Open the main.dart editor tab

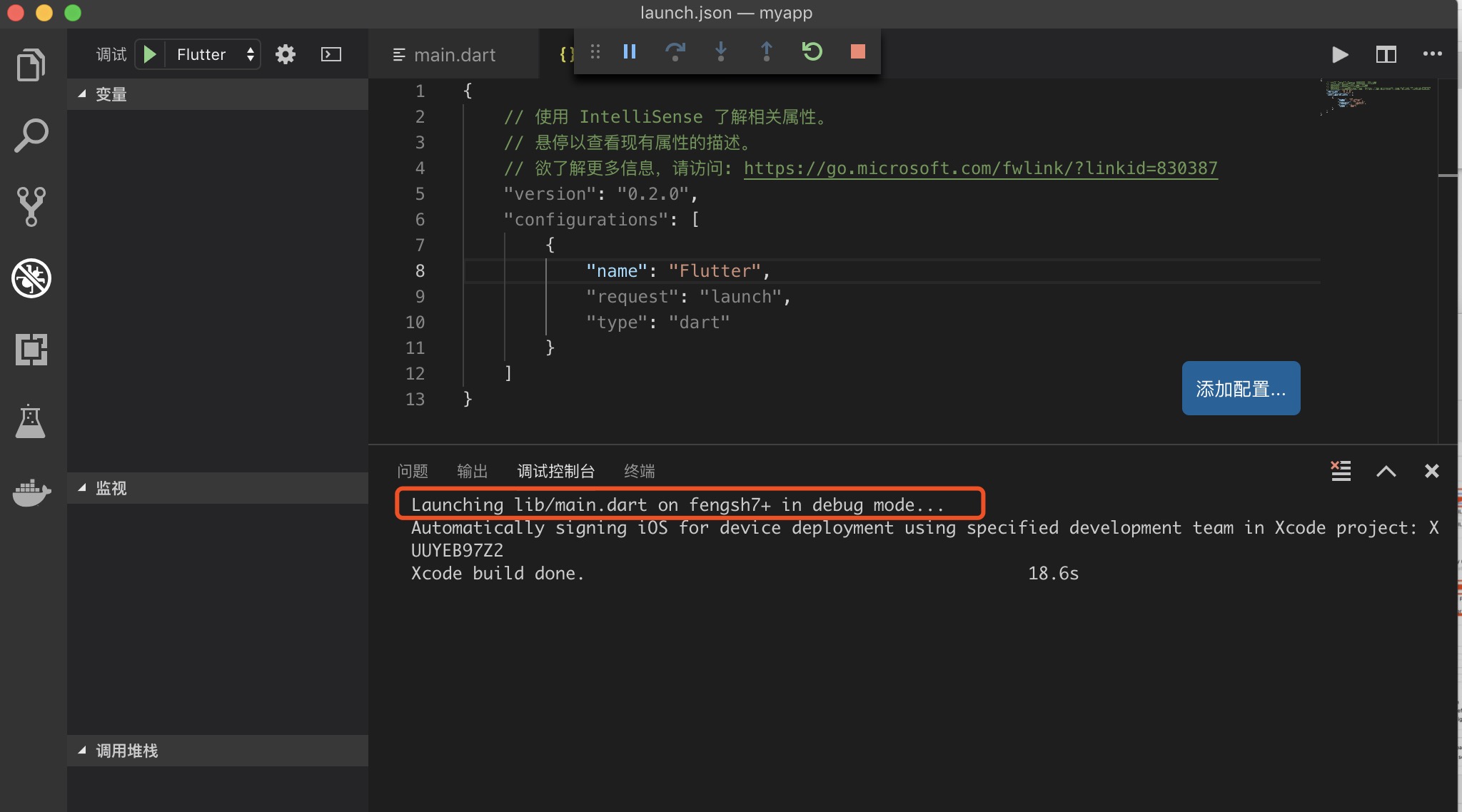[x=454, y=55]
